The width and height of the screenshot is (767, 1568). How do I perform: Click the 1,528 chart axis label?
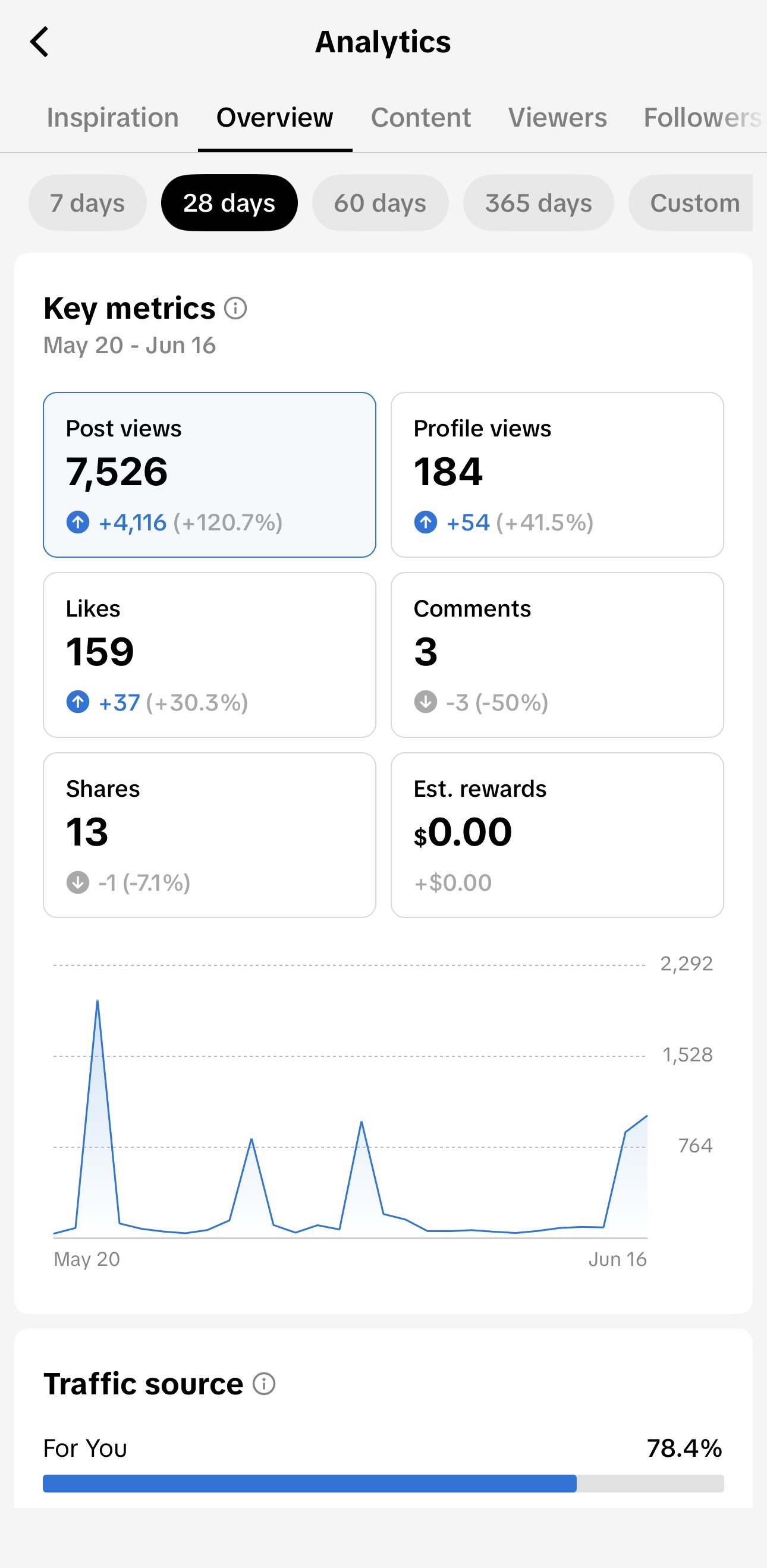point(687,1055)
